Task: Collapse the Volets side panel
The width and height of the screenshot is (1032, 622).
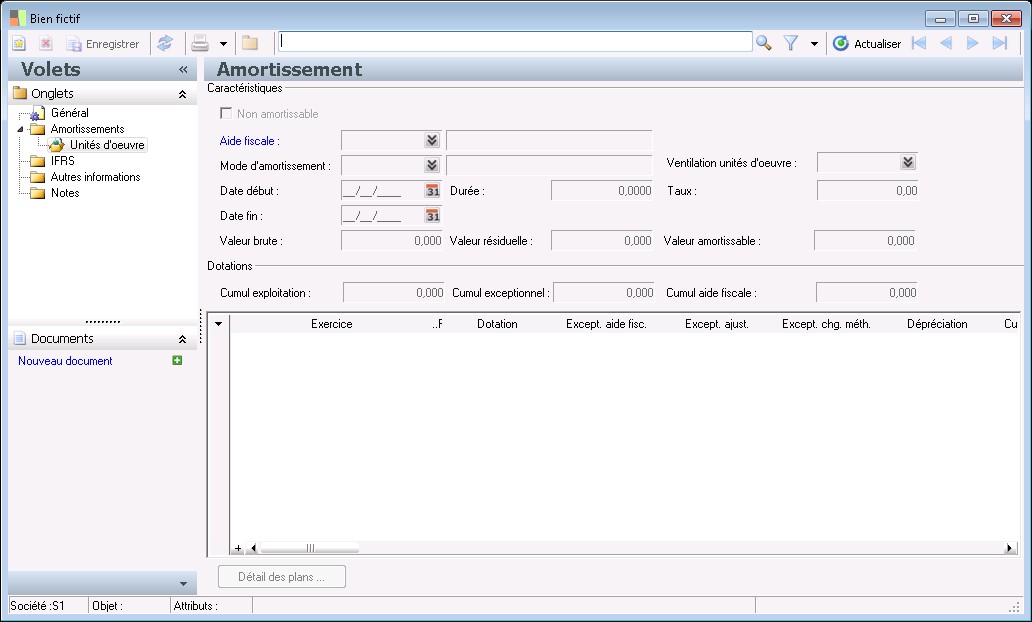Action: tap(183, 70)
